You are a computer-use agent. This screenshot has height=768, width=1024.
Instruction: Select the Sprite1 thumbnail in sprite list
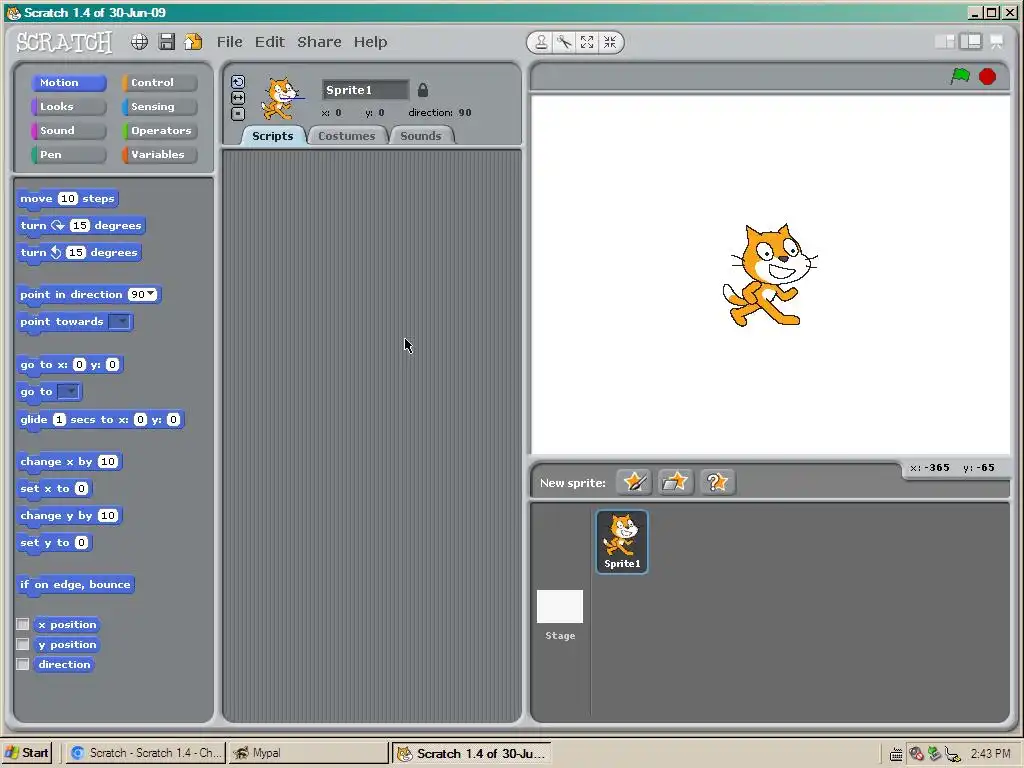pyautogui.click(x=622, y=542)
